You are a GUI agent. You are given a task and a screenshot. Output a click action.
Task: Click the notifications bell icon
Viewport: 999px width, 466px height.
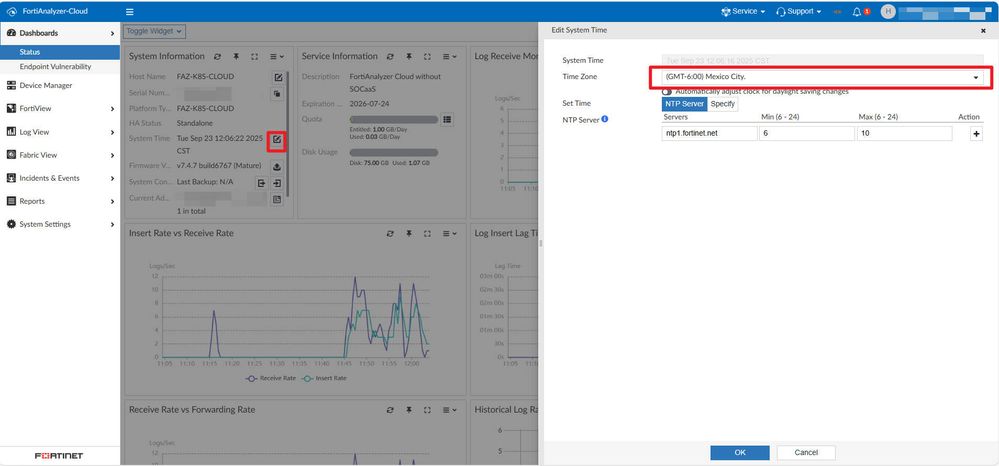click(858, 11)
